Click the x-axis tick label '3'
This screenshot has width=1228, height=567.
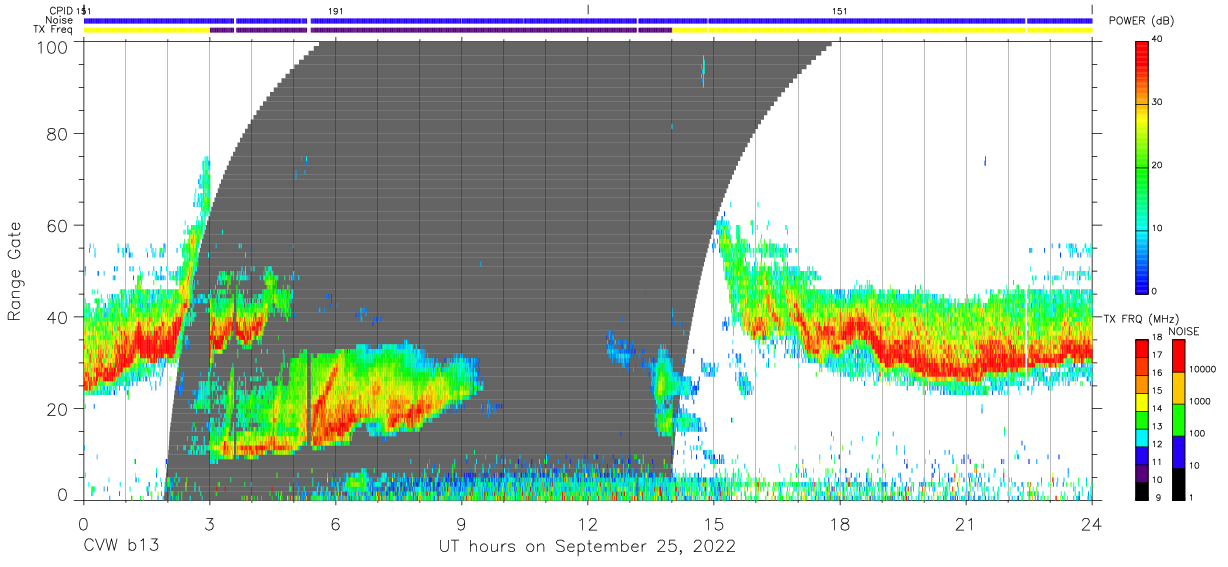209,524
